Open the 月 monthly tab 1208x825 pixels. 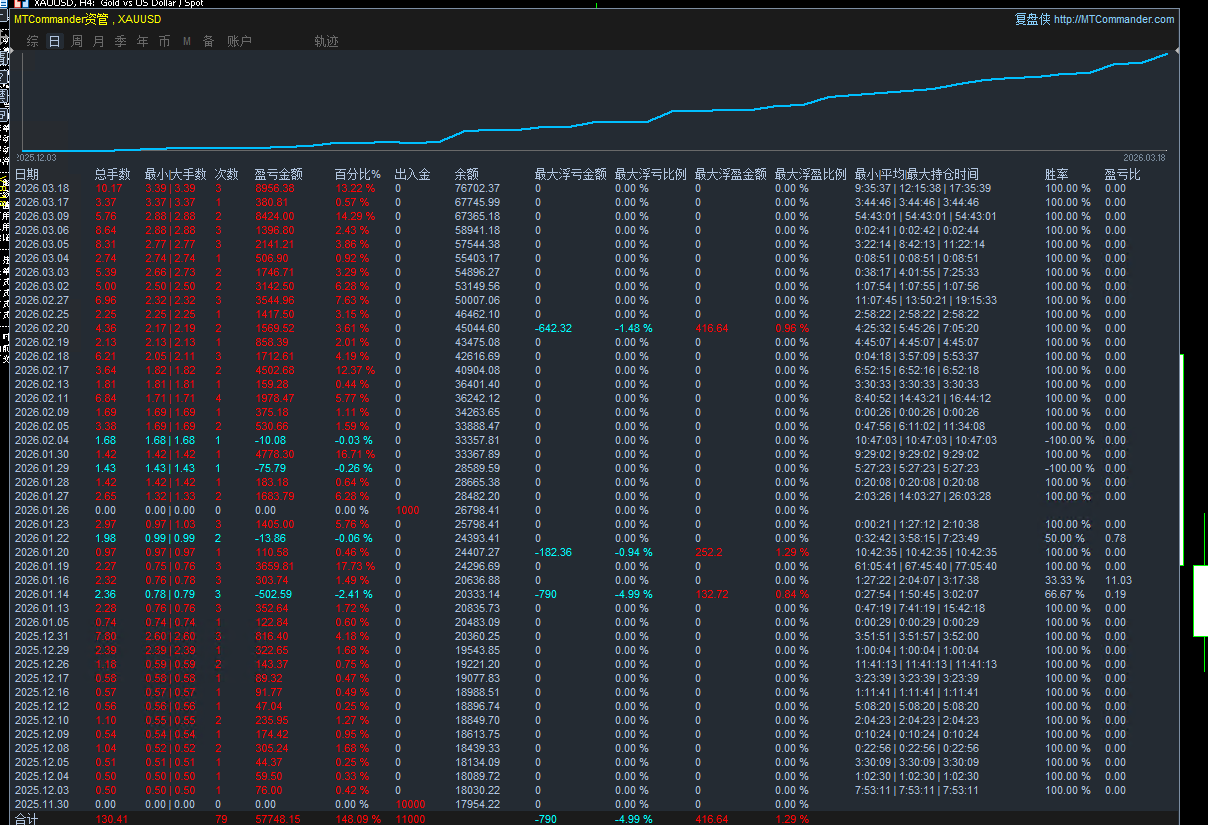click(98, 41)
